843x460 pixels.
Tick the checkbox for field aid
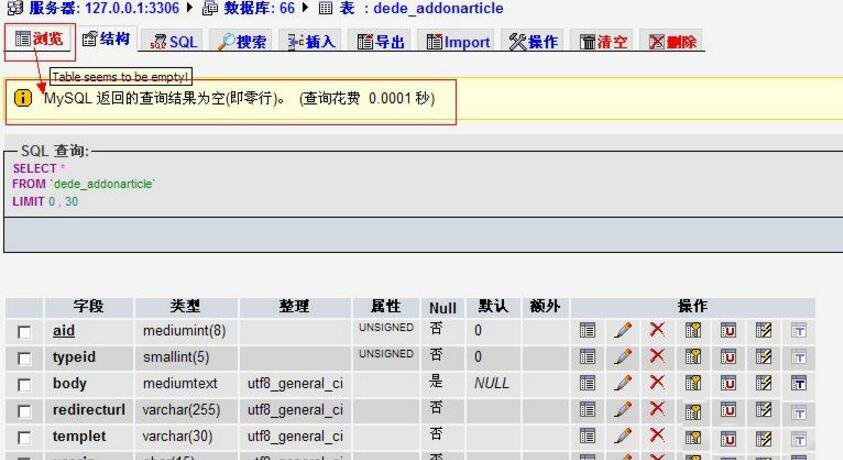coord(24,332)
